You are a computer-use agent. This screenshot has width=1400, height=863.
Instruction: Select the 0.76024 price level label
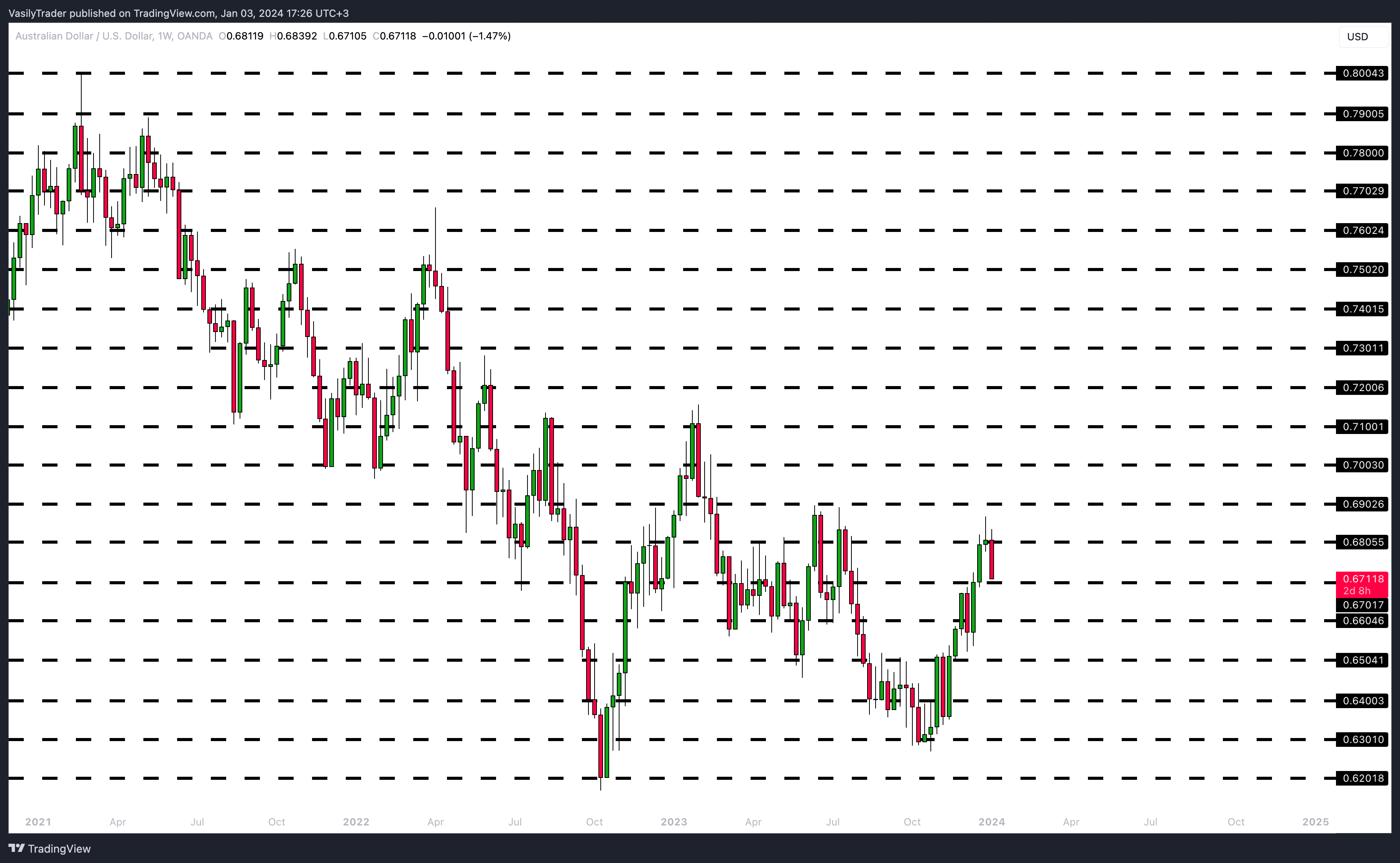(x=1362, y=230)
